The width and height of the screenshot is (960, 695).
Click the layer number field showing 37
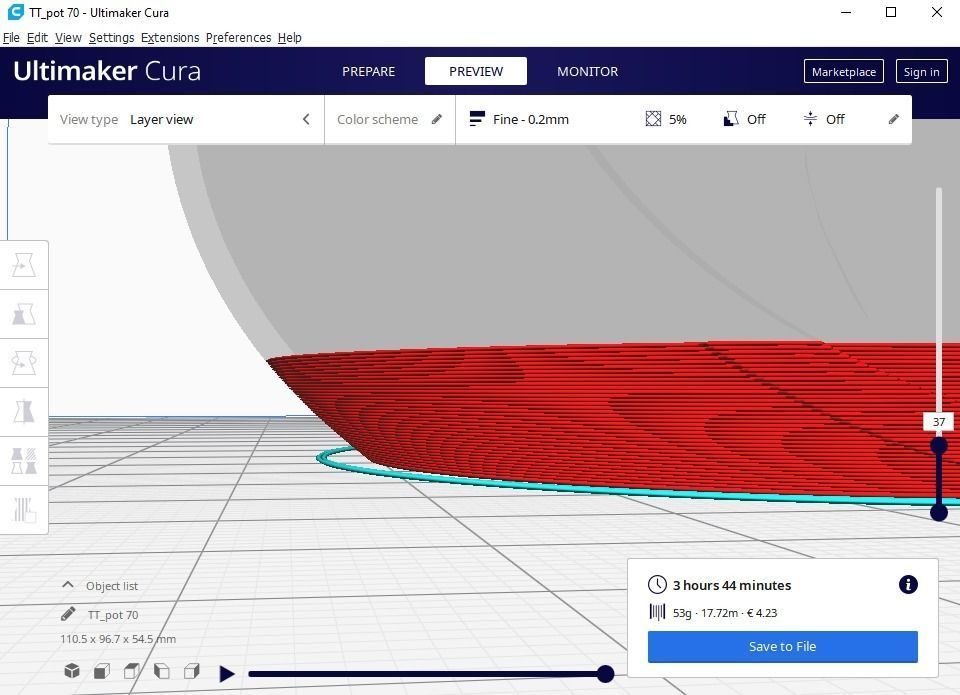[x=939, y=422]
